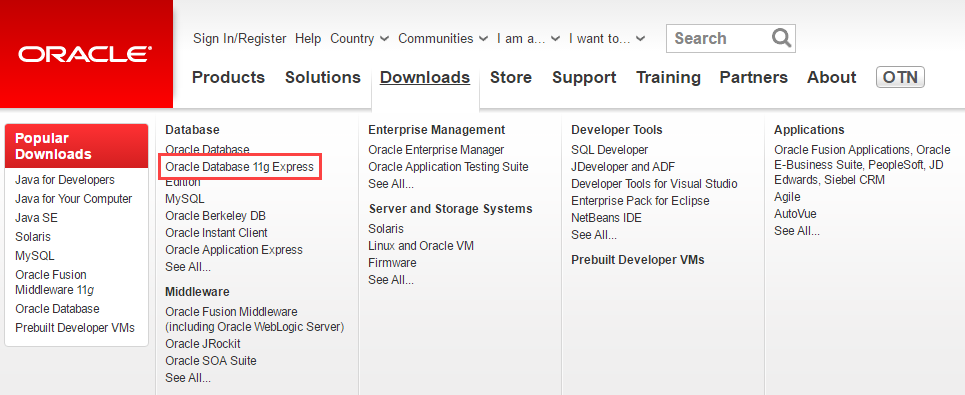Select the Downloads menu item

tap(425, 78)
